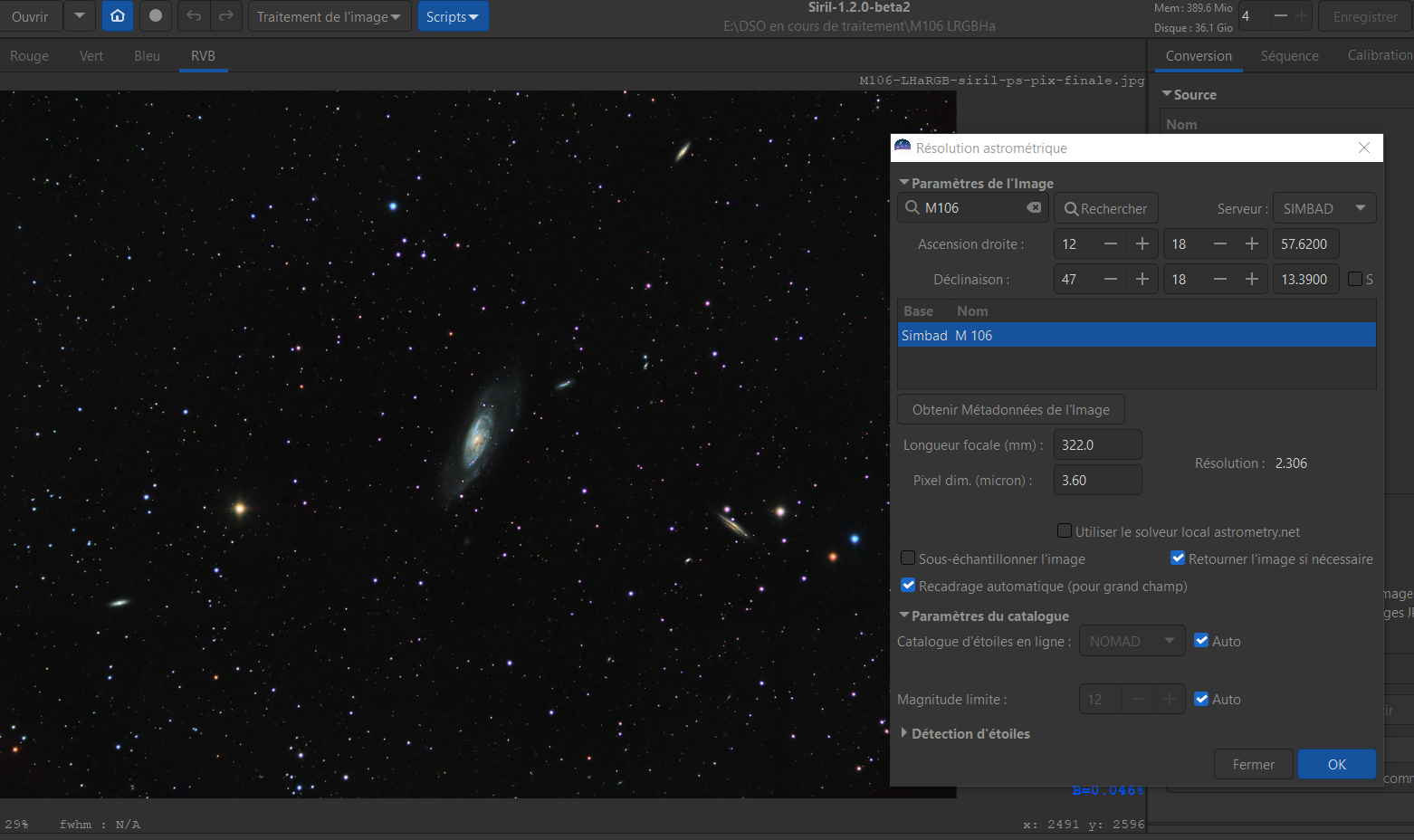Click the Longueur focale field
Image resolution: width=1414 pixels, height=840 pixels.
tap(1097, 444)
